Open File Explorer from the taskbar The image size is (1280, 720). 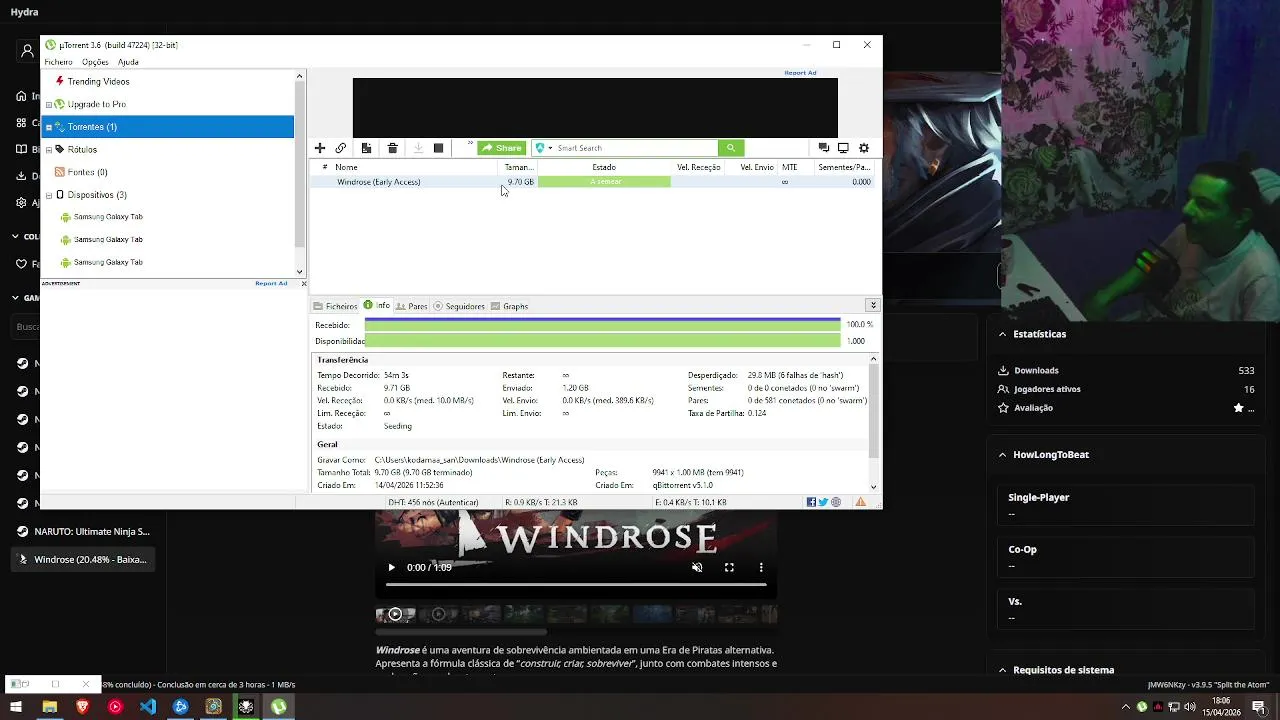click(49, 707)
